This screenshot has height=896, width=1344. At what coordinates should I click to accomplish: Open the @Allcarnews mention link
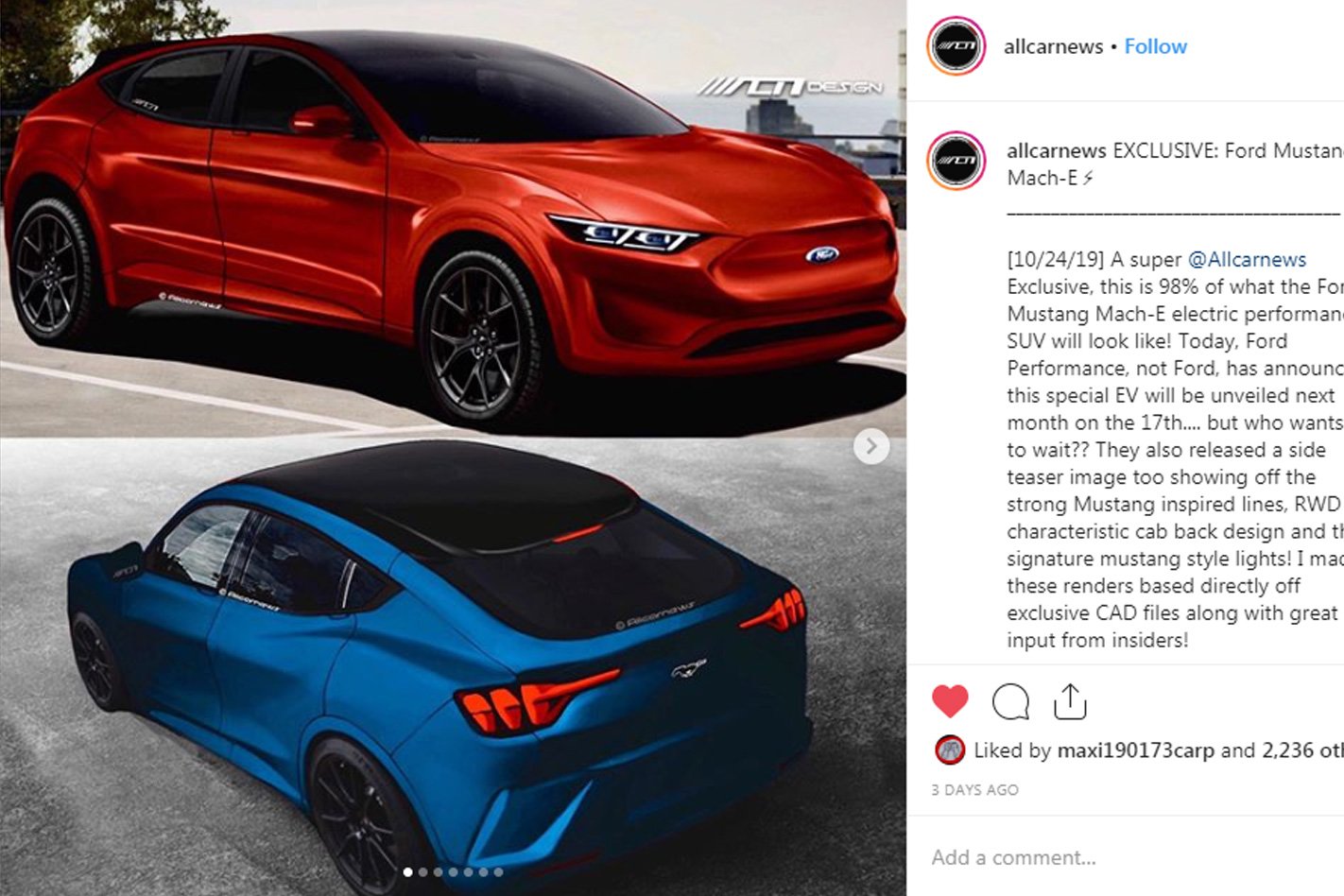pos(1247,259)
